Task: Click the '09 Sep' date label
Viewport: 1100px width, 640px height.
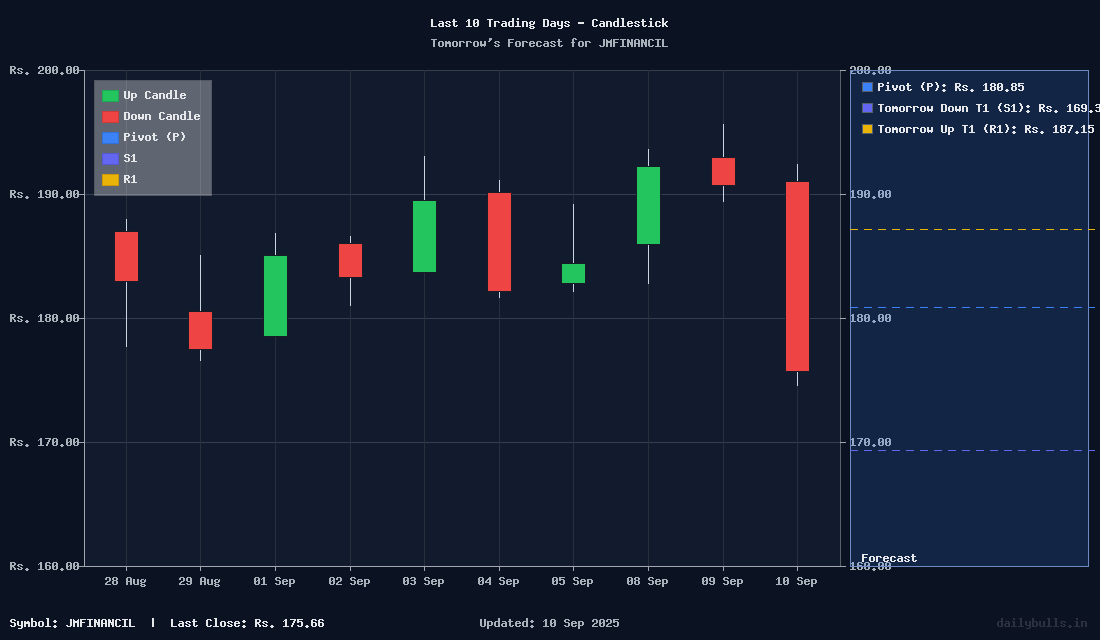Action: coord(722,581)
